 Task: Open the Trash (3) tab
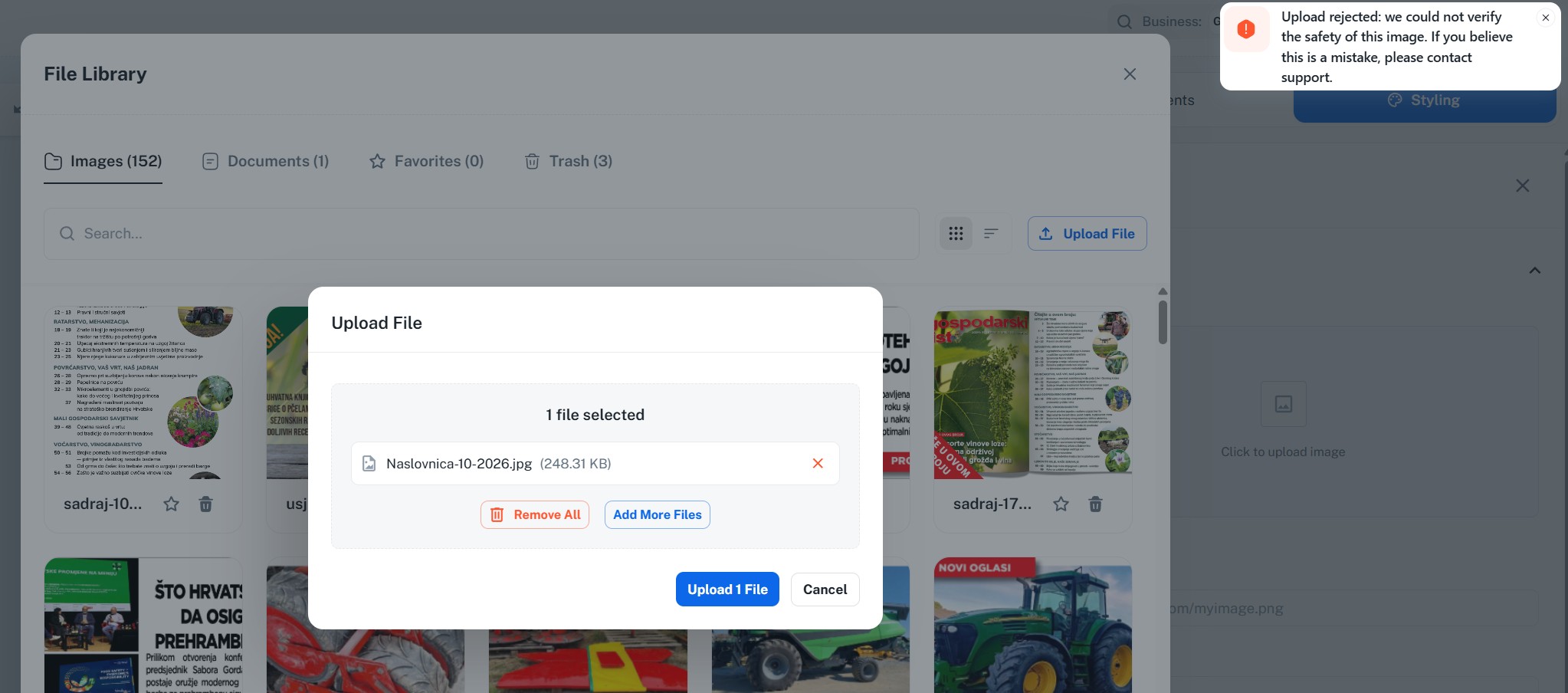568,161
